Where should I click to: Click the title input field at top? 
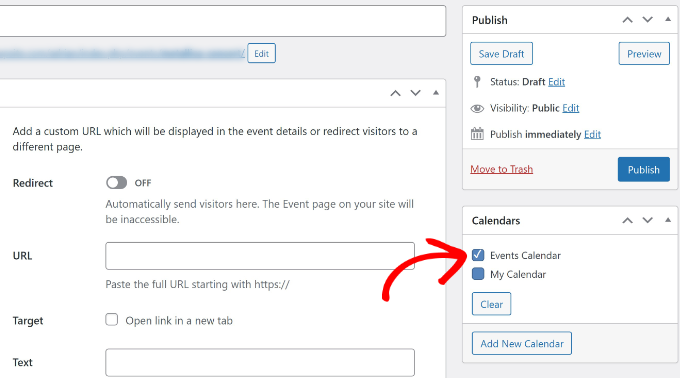click(222, 21)
